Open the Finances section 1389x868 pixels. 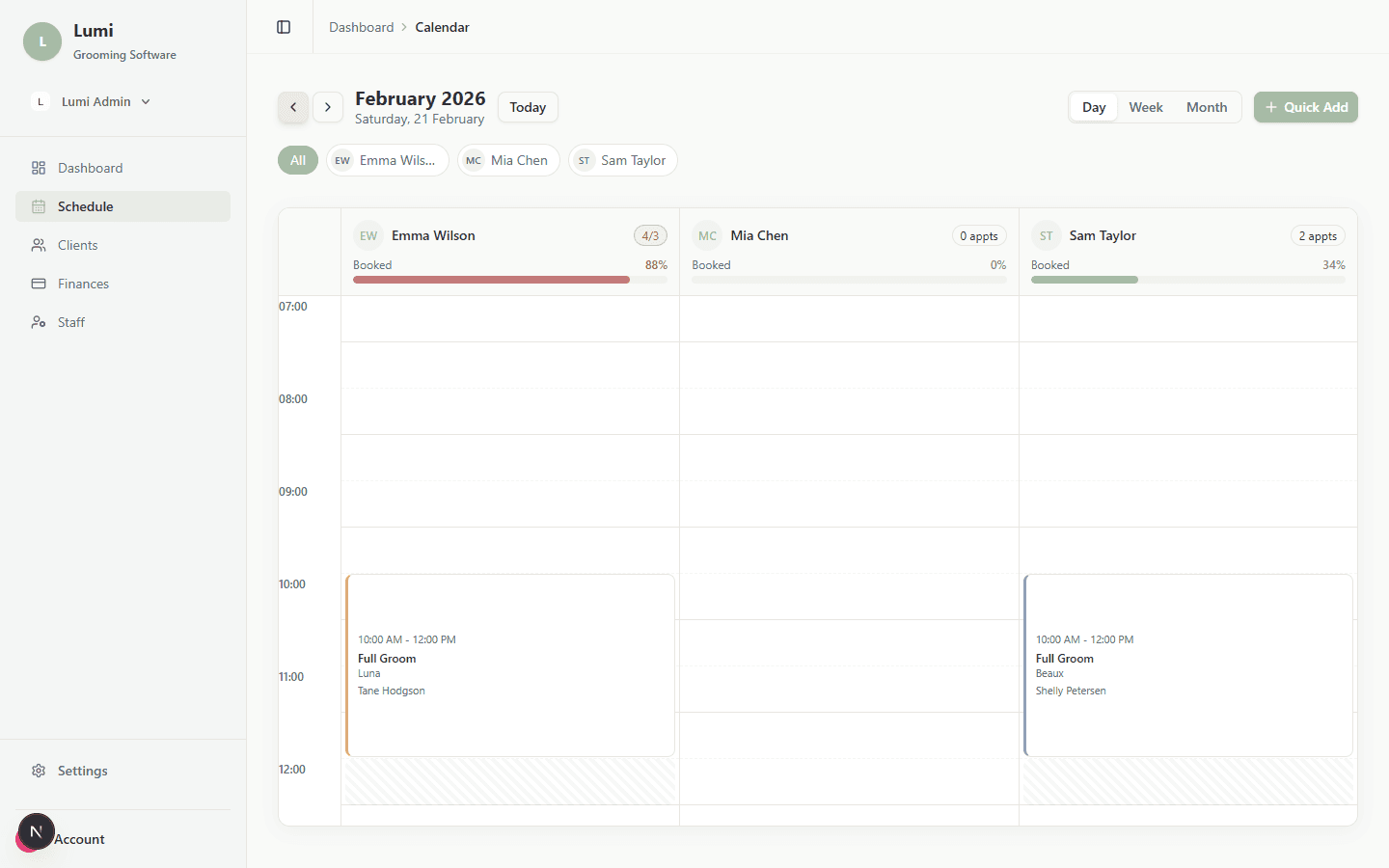(83, 283)
